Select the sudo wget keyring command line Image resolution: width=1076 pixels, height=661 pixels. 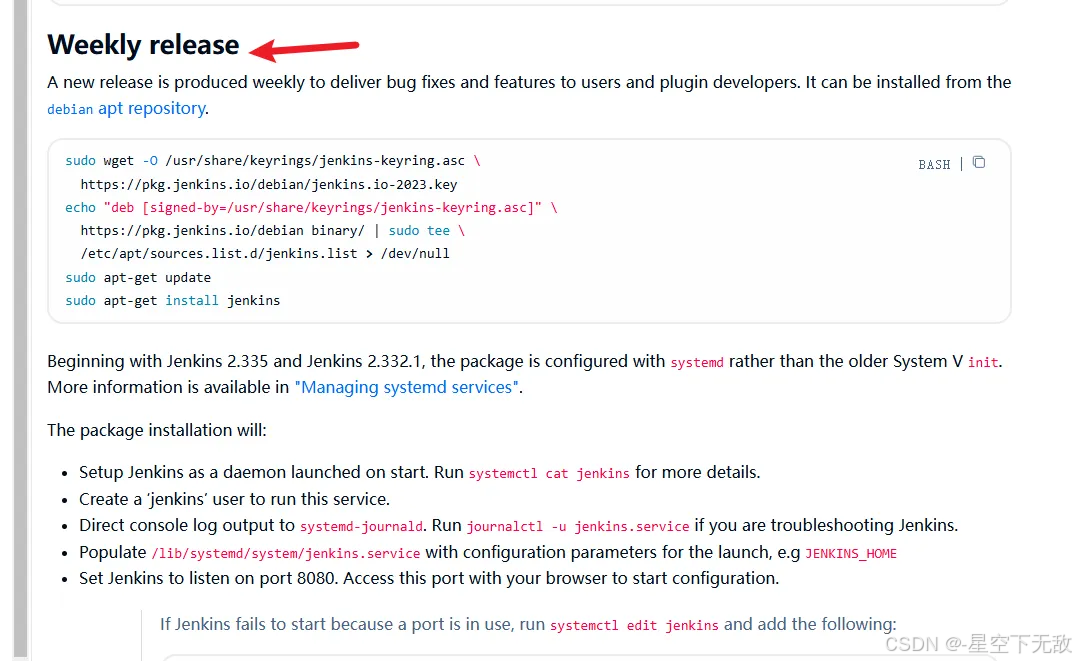(272, 161)
